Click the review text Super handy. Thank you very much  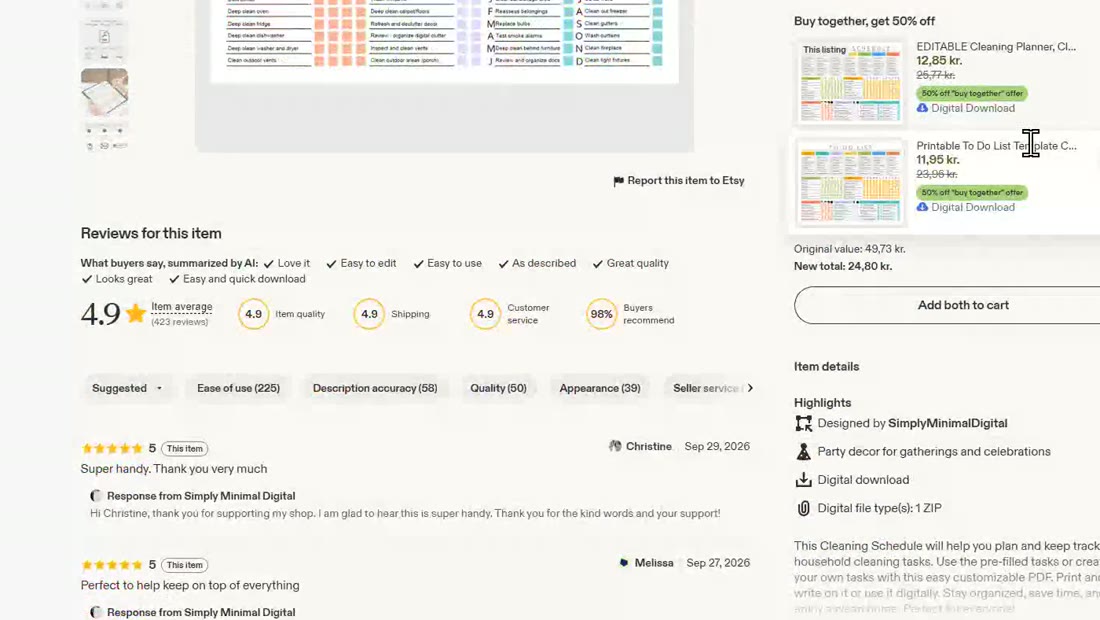pyautogui.click(x=174, y=469)
